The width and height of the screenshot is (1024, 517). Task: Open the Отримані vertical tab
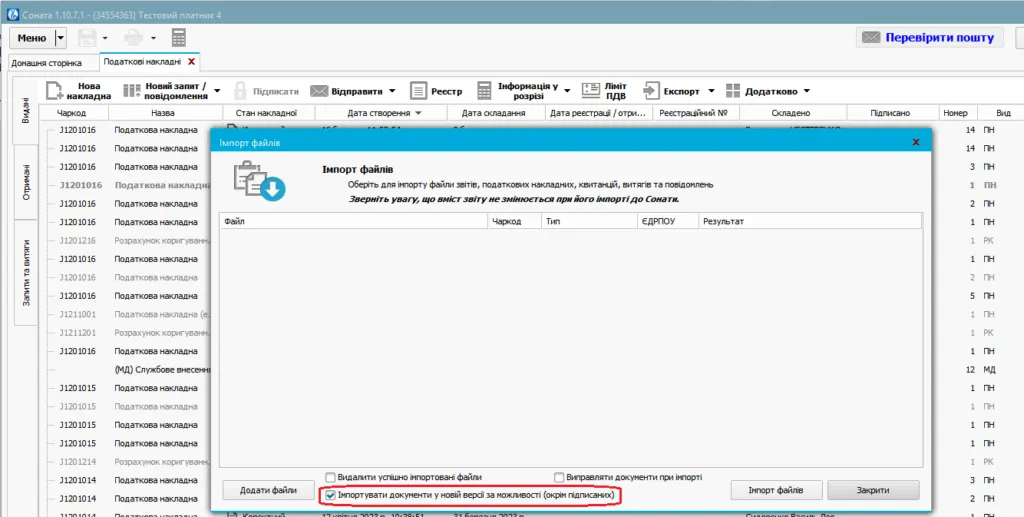point(25,183)
